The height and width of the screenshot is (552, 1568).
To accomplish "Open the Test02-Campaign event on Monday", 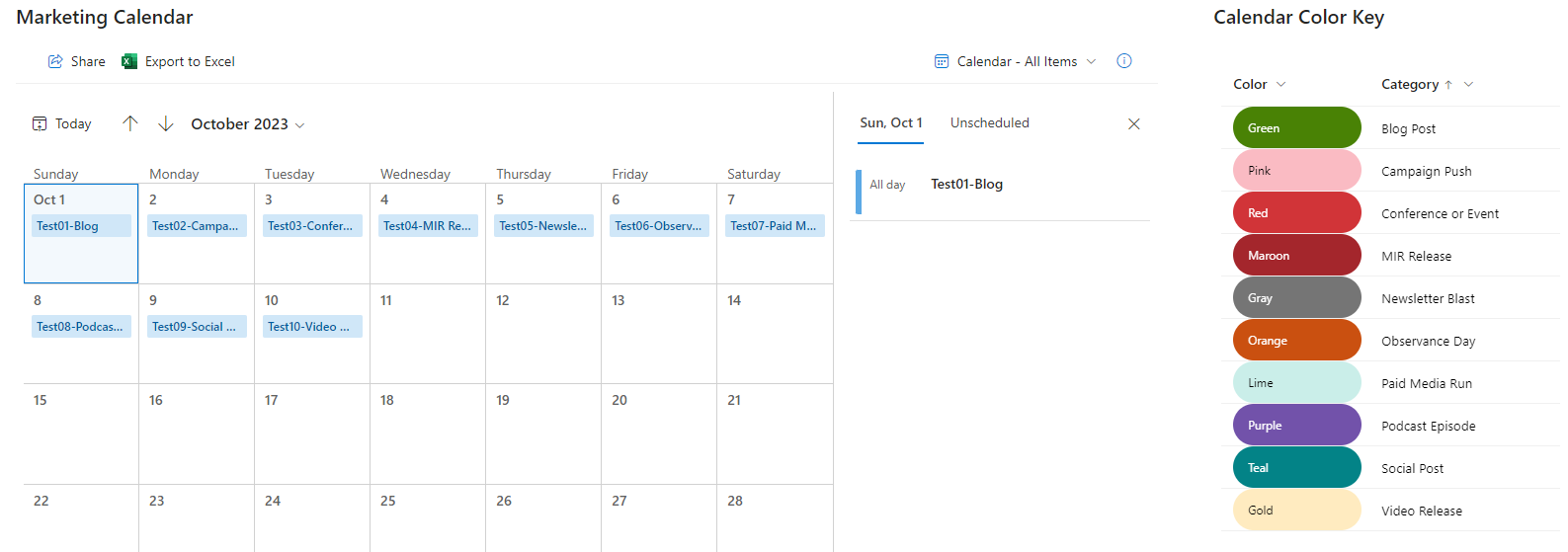I will (x=196, y=226).
